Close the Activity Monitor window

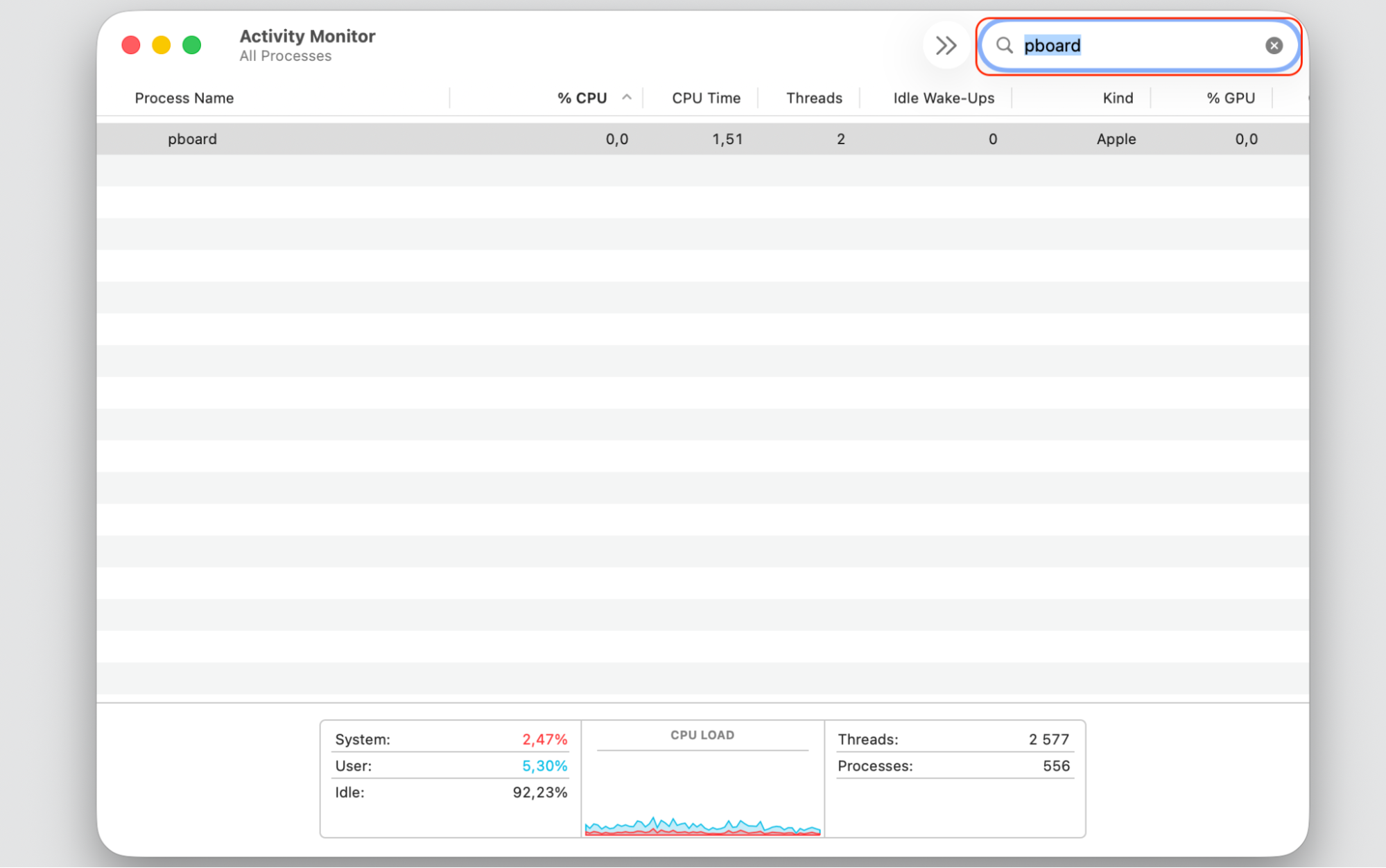131,46
